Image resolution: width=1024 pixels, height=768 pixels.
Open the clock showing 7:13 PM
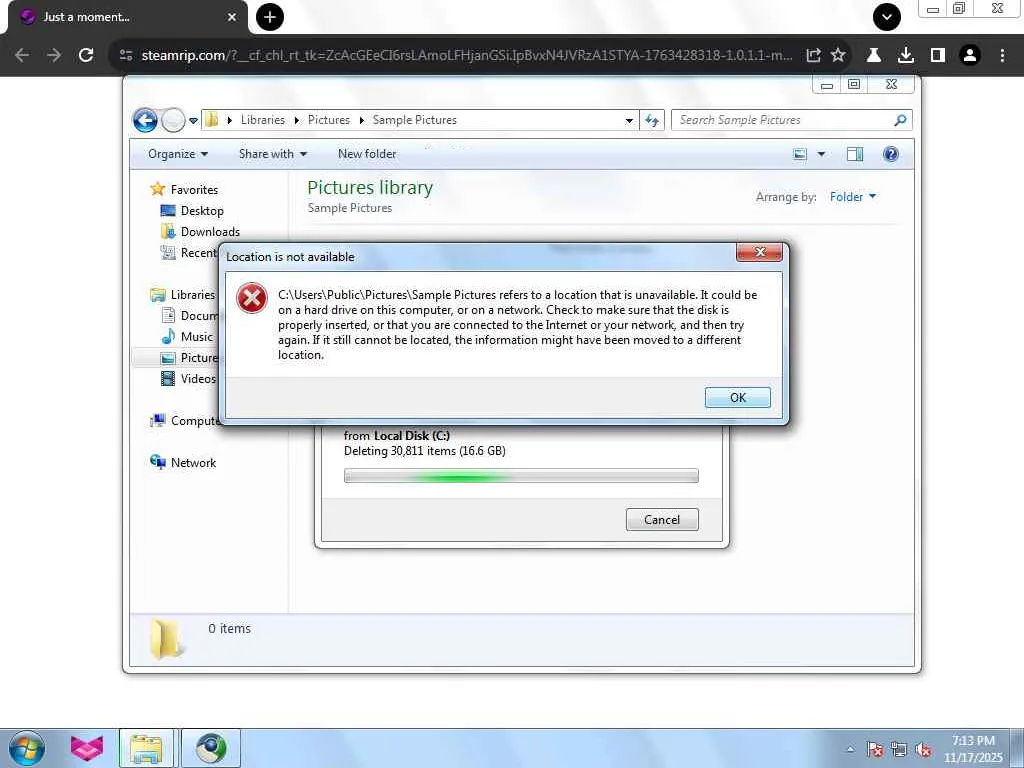973,748
